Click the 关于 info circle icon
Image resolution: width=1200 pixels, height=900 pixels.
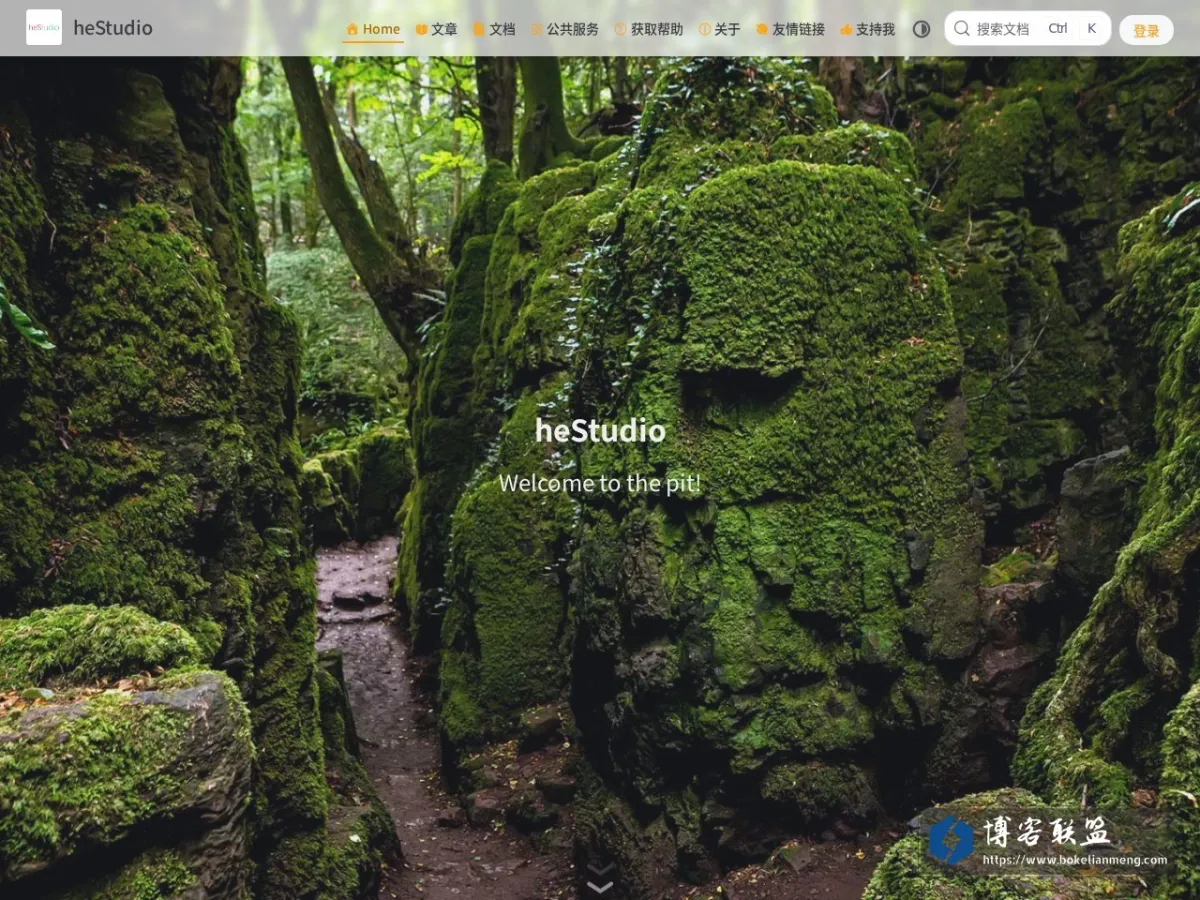(704, 30)
